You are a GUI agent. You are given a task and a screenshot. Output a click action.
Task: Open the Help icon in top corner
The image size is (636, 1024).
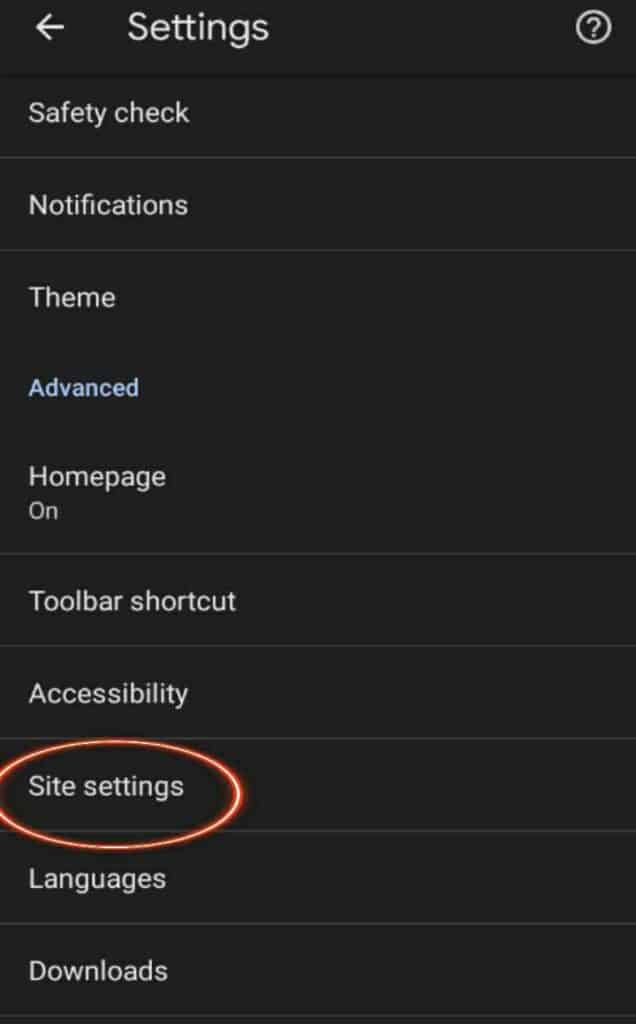[593, 29]
